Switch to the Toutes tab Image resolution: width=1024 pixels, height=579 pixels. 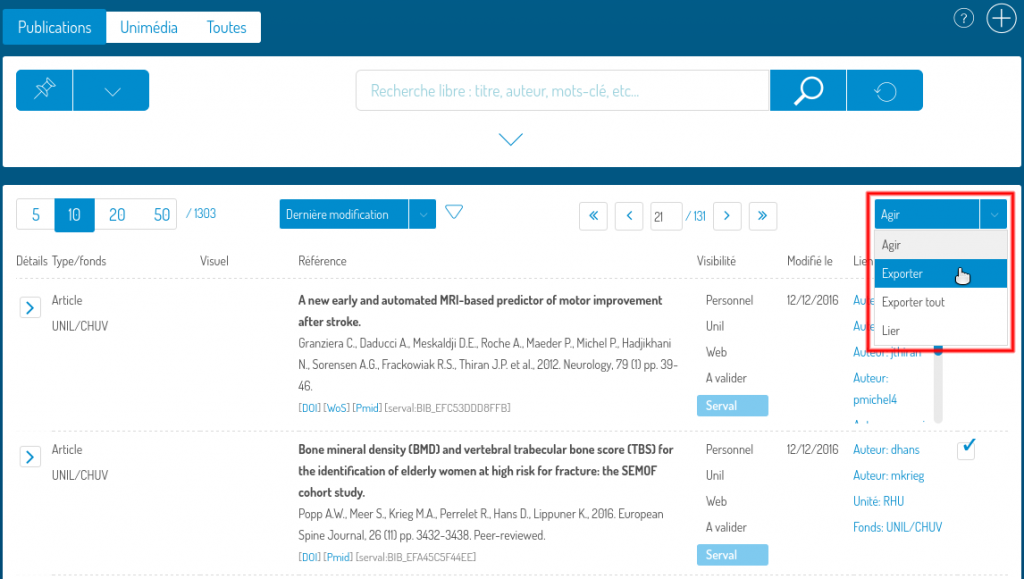coord(227,27)
